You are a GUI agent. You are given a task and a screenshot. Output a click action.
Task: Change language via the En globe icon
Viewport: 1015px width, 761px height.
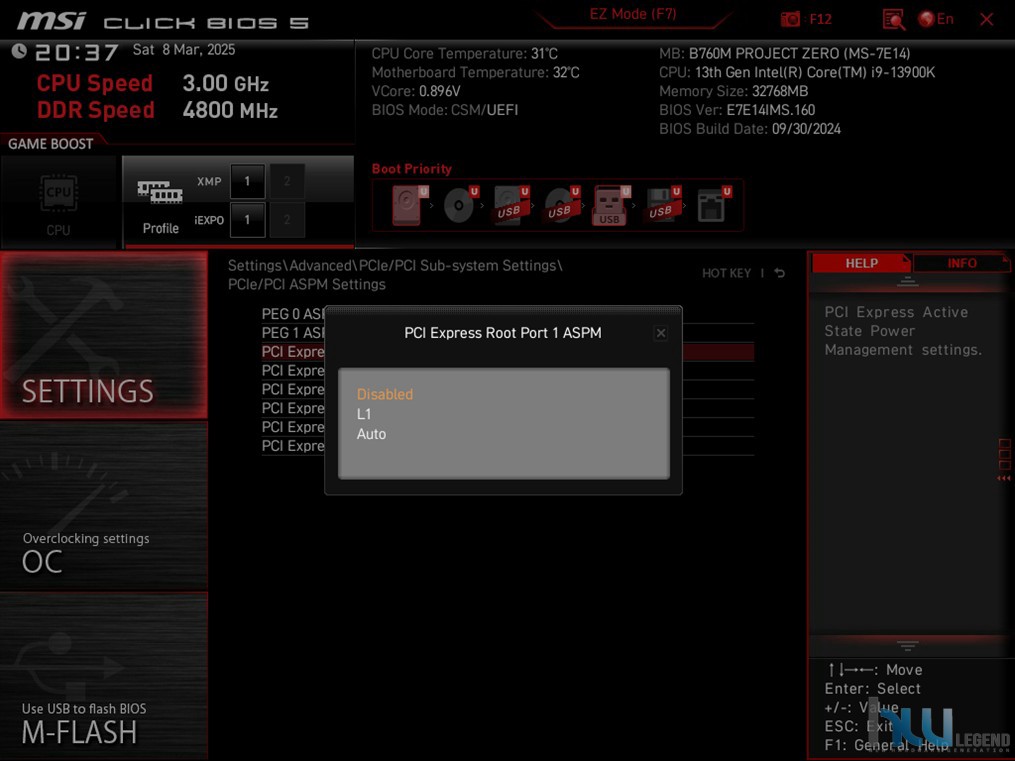pyautogui.click(x=936, y=19)
